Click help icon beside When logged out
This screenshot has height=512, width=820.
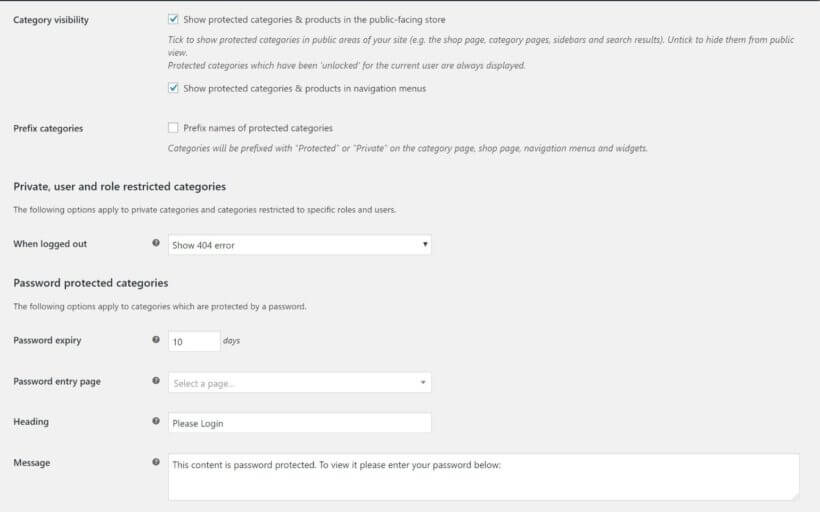coord(155,243)
